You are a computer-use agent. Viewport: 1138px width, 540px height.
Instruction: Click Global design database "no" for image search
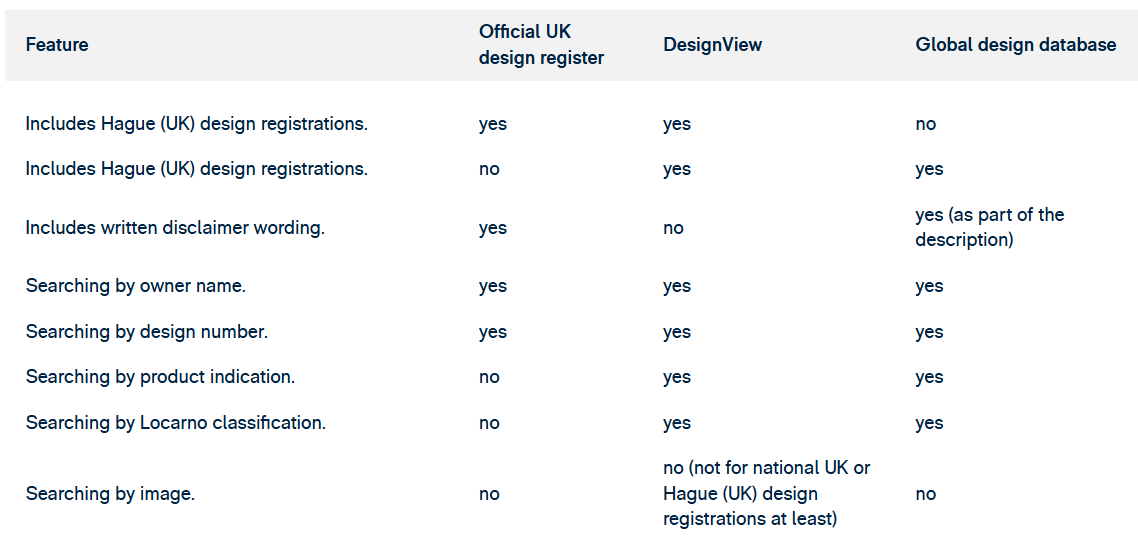click(926, 494)
